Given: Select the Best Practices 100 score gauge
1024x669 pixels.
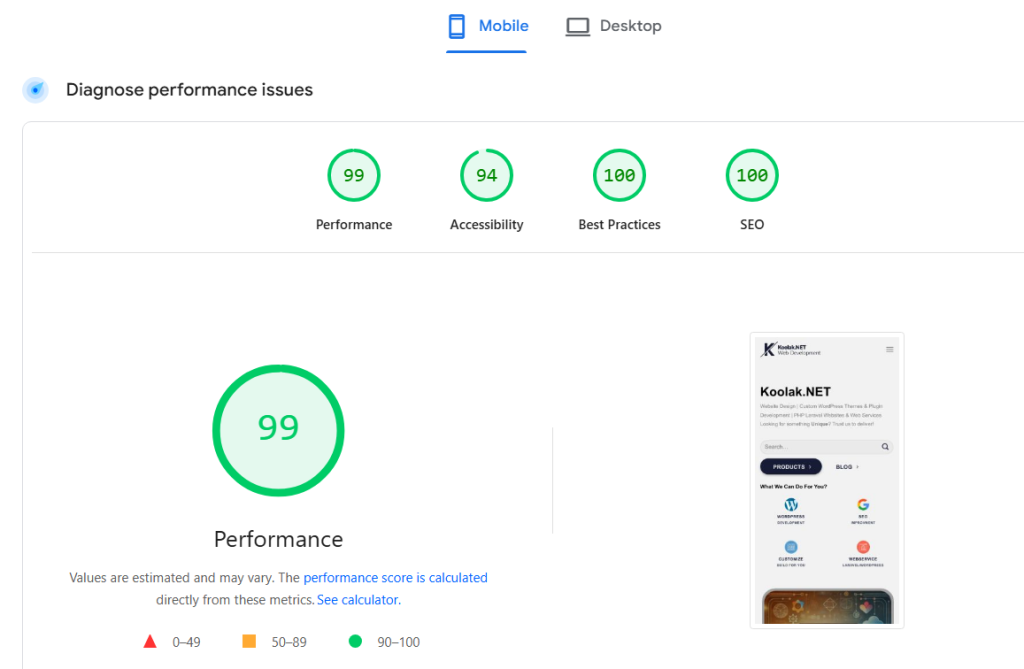Looking at the screenshot, I should (x=619, y=175).
